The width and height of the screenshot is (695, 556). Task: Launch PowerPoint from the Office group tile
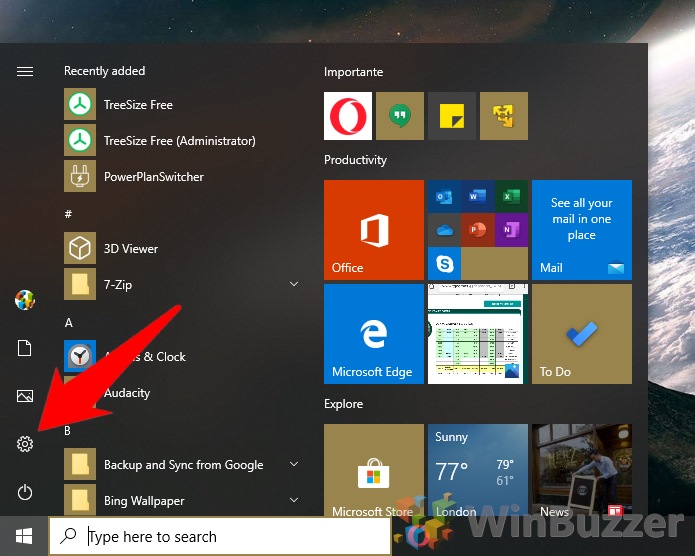pos(478,230)
